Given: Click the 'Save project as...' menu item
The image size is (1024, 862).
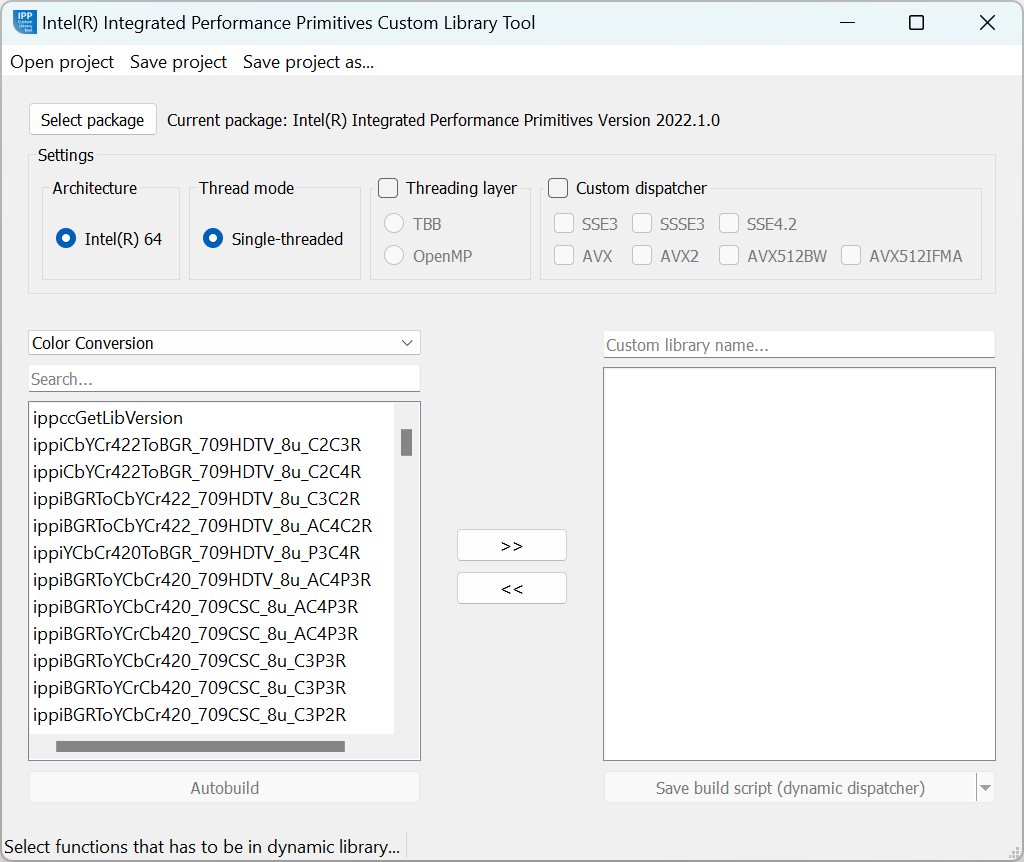Looking at the screenshot, I should click(308, 62).
